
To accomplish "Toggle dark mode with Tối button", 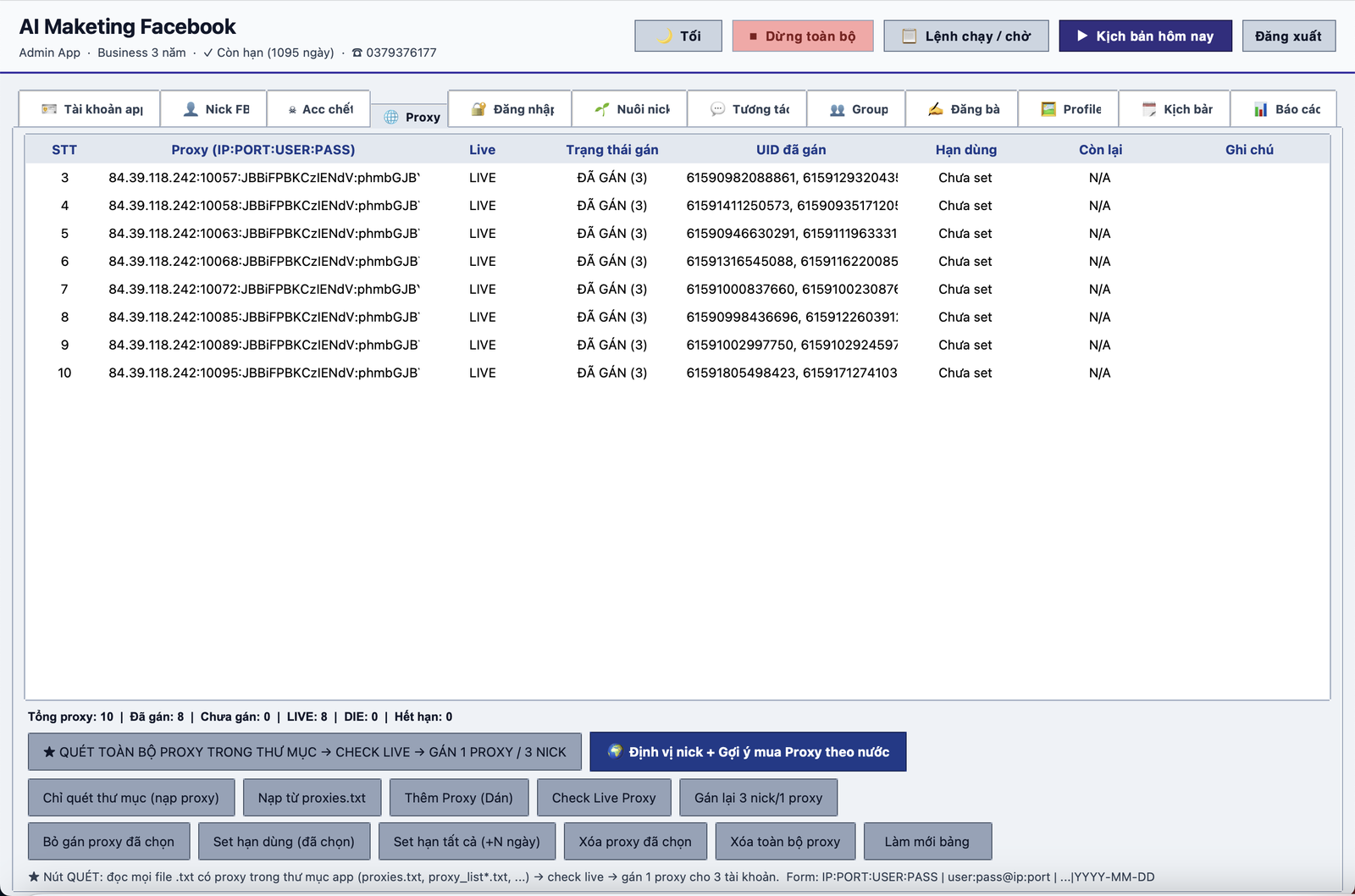I will click(678, 36).
